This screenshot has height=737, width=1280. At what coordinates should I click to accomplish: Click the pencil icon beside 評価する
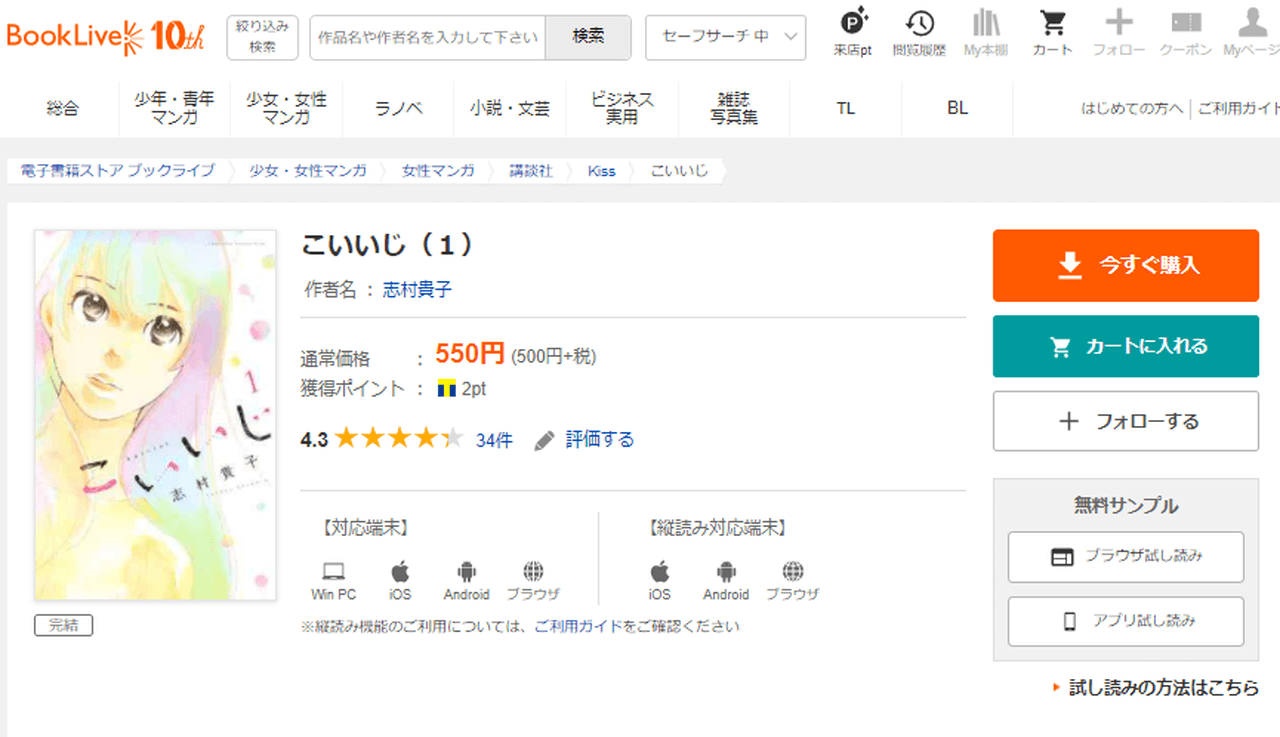pyautogui.click(x=544, y=440)
